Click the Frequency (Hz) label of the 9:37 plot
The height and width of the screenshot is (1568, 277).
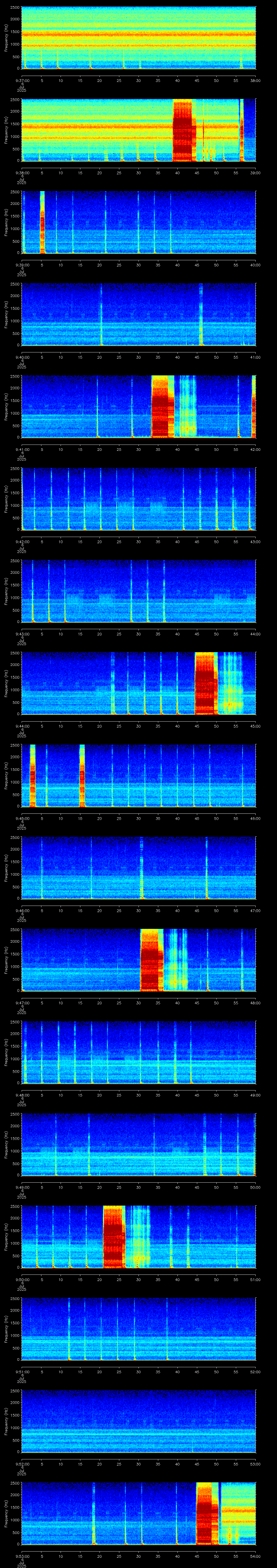[x=6, y=37]
